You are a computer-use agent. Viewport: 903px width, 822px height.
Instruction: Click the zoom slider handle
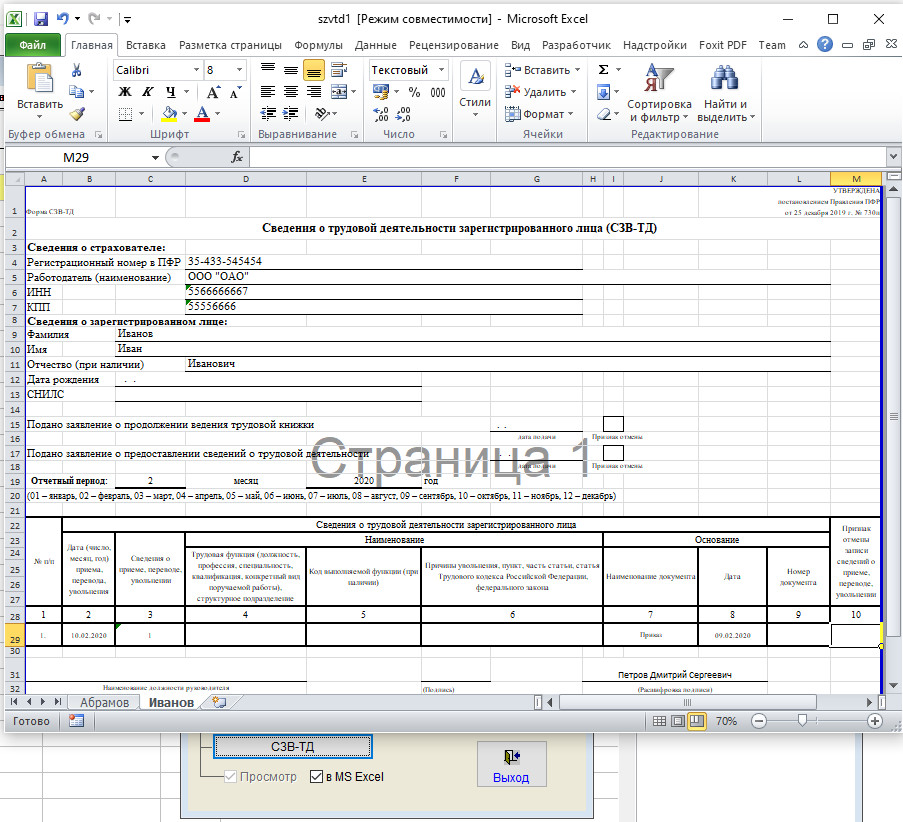801,721
